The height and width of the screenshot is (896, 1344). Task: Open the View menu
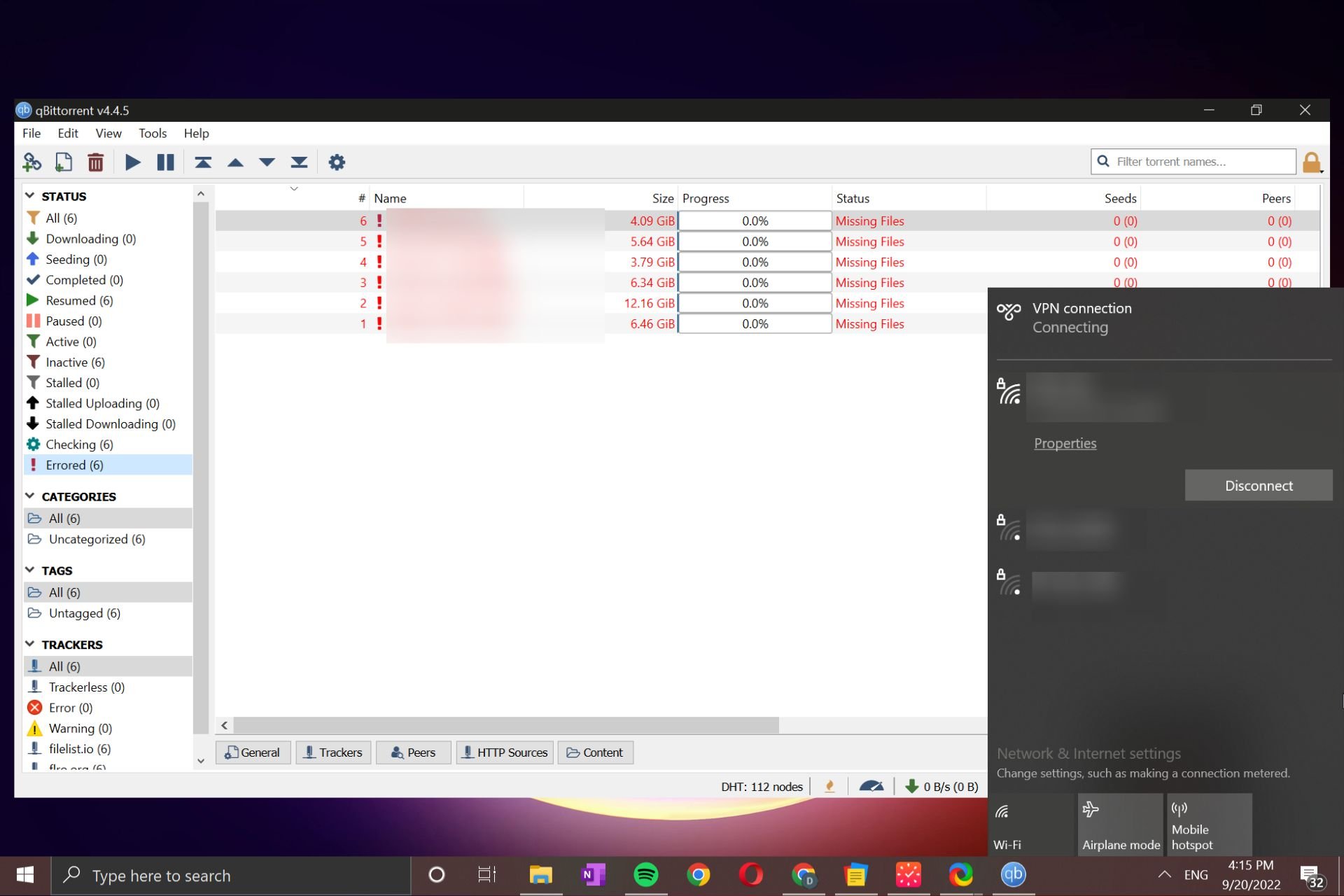point(108,133)
